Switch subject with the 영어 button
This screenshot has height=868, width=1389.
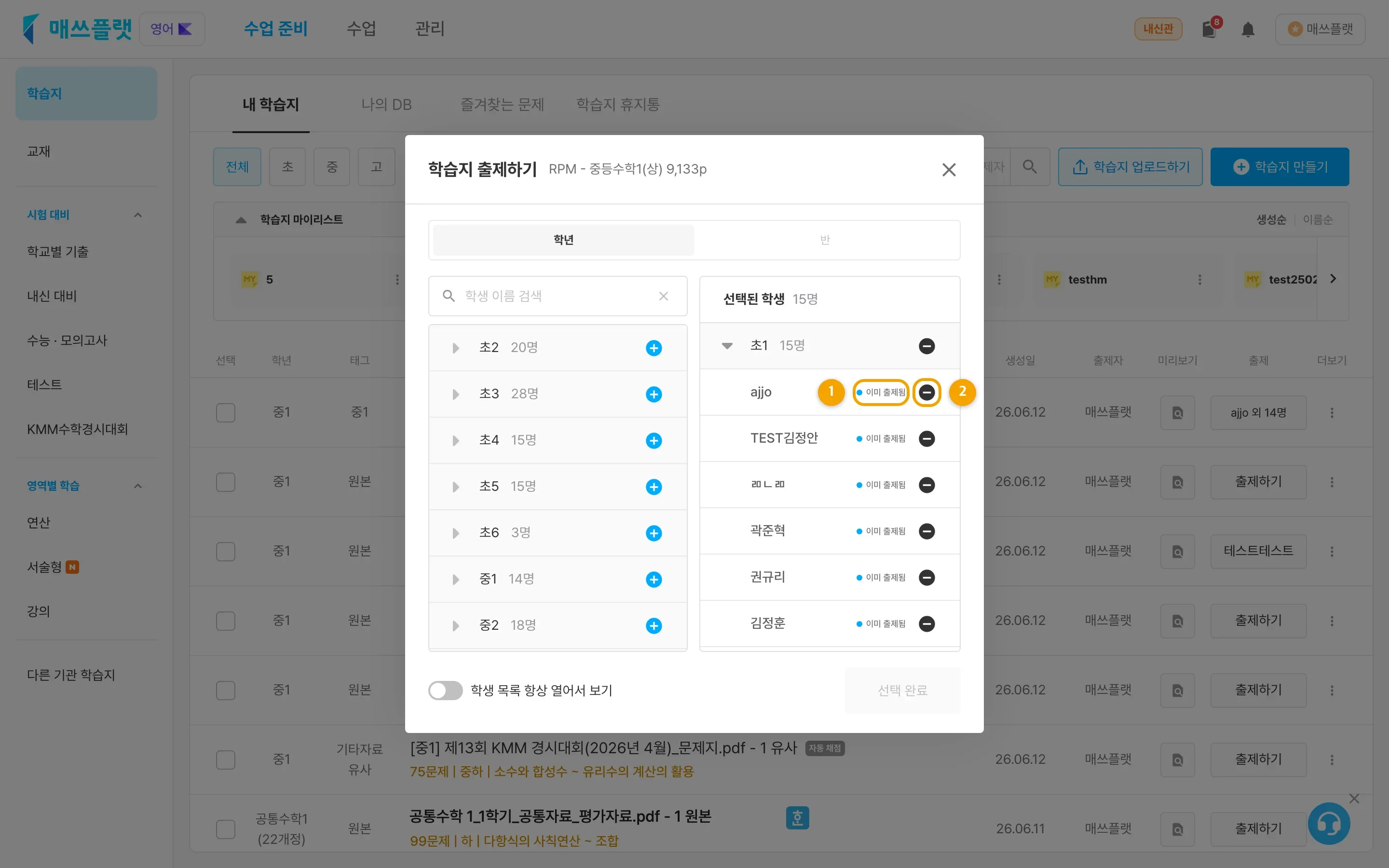(172, 29)
